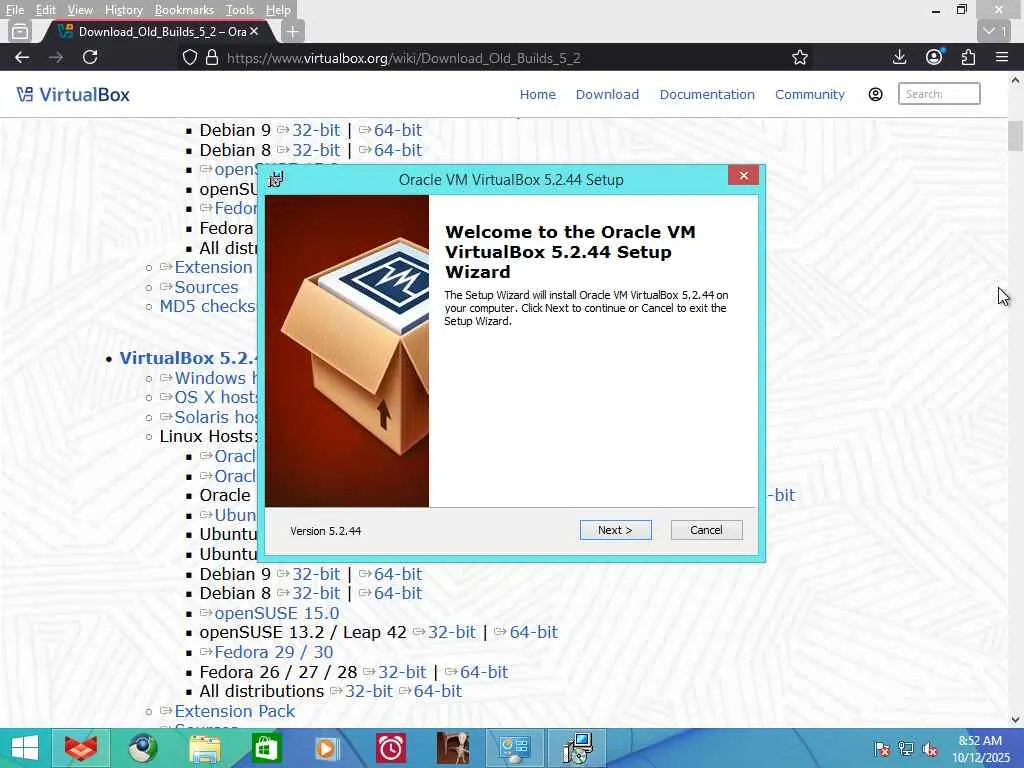Screen dimensions: 1024x768
Task: Open the red alarm clock taskbar icon
Action: pos(391,748)
